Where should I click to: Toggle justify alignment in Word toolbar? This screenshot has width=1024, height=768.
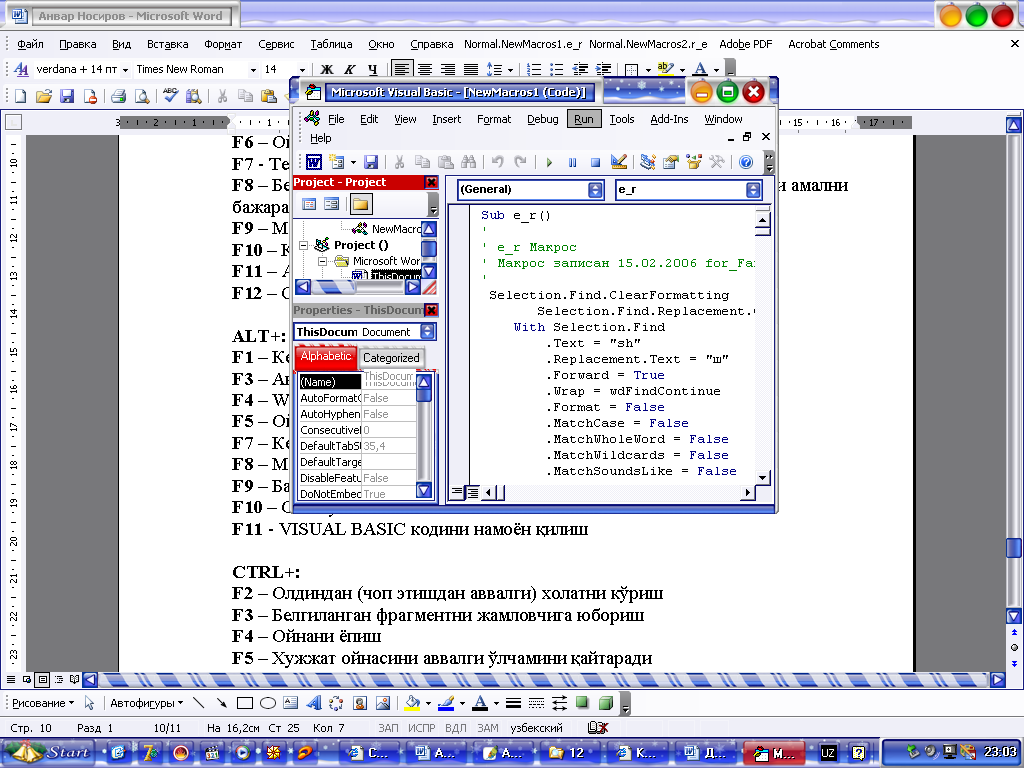point(470,69)
